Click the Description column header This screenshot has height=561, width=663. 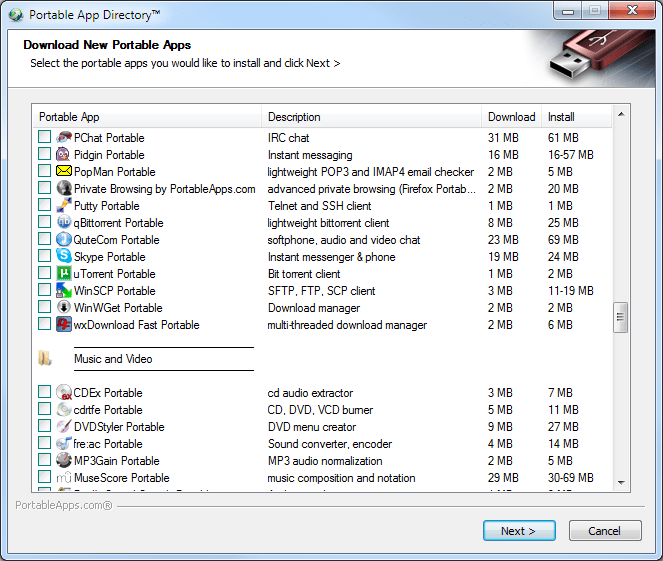(x=372, y=117)
